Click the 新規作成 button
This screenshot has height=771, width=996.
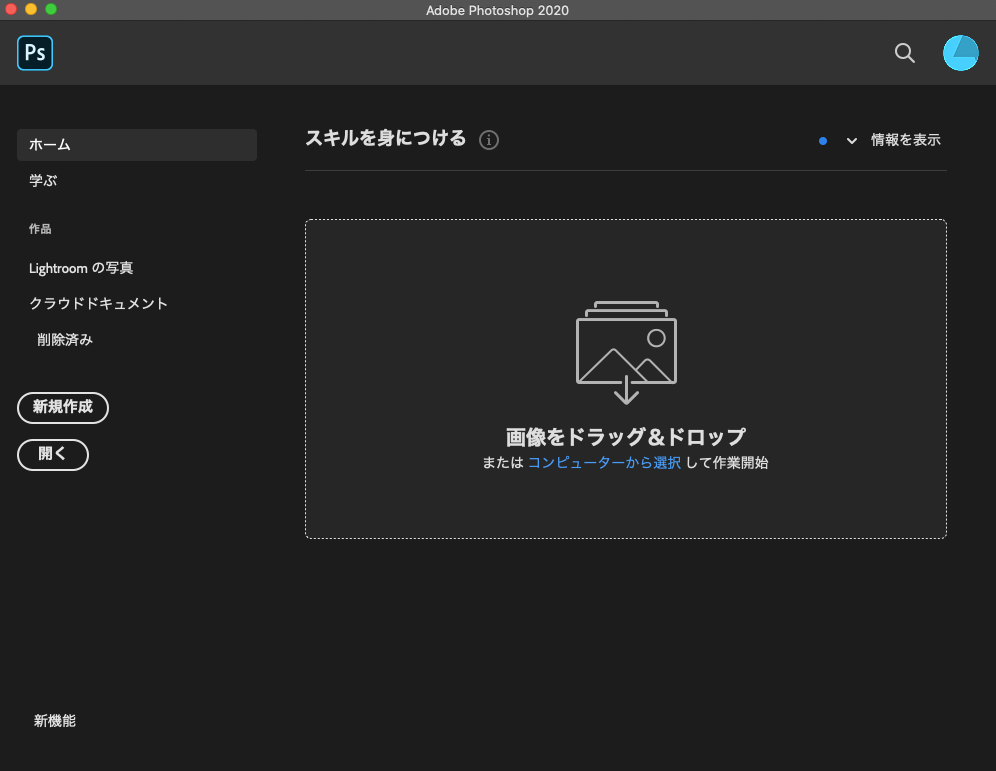[63, 408]
